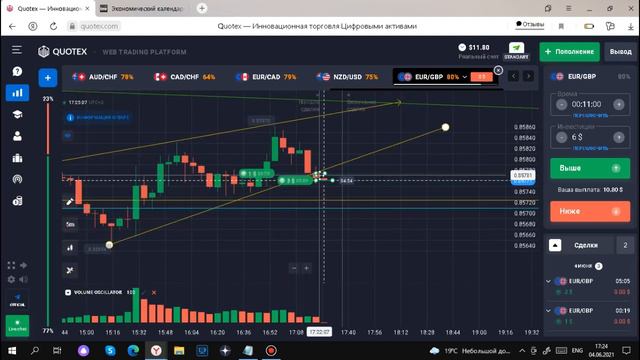Screen dimensions: 640x360
Task: Click the withdrawal Вывод button
Action: point(620,52)
